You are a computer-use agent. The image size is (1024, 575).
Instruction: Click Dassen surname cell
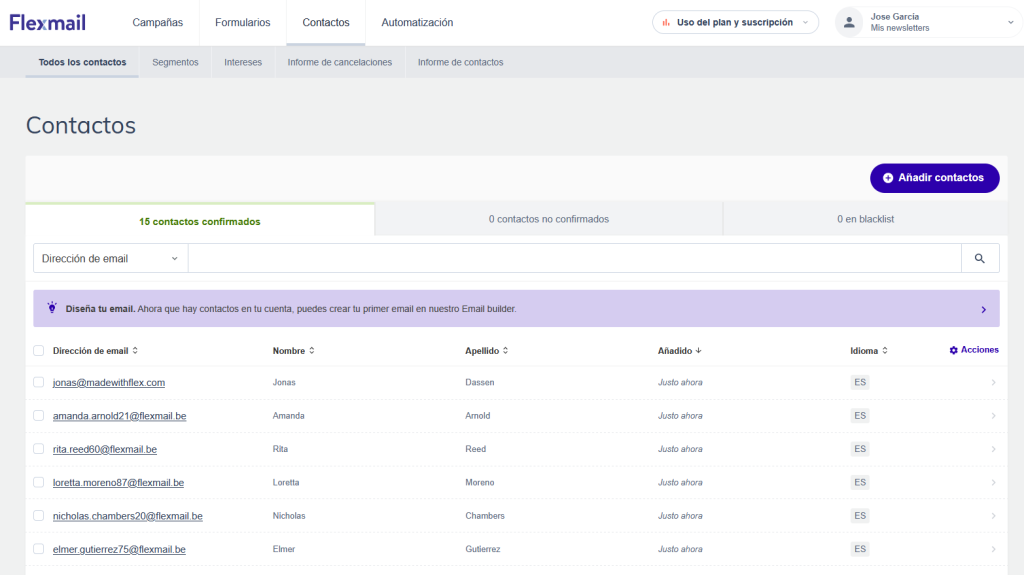[480, 382]
